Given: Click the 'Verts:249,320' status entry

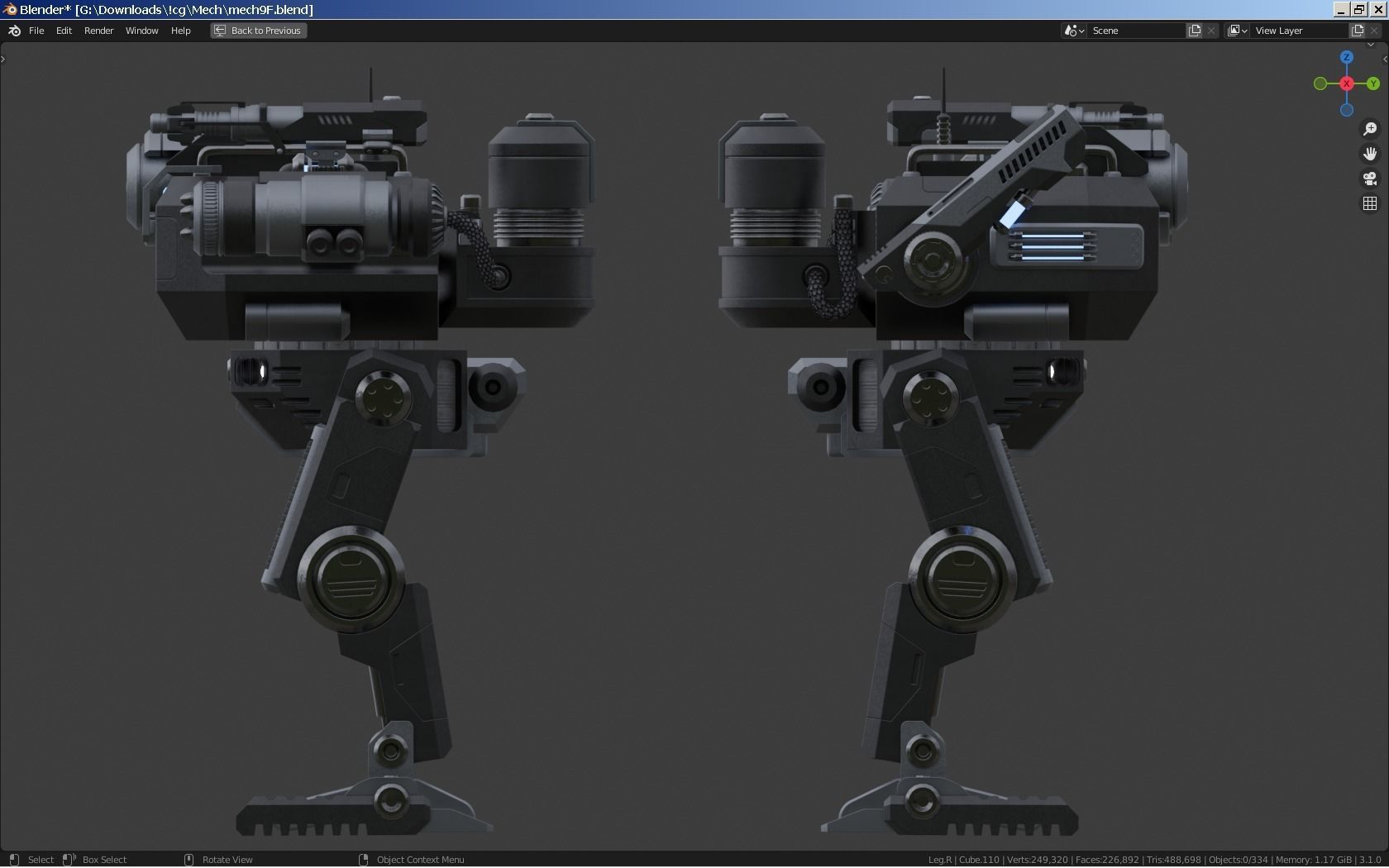Looking at the screenshot, I should tap(1037, 860).
